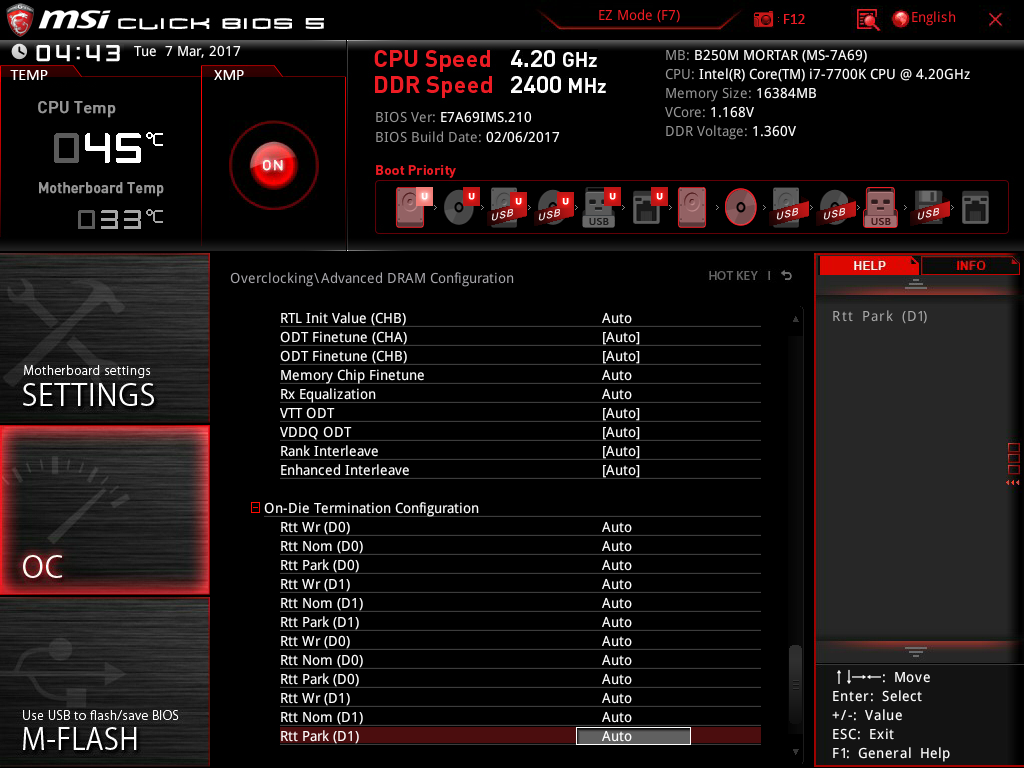Screen dimensions: 1024x768
Task: Open the BIOS search icon
Action: 868,19
